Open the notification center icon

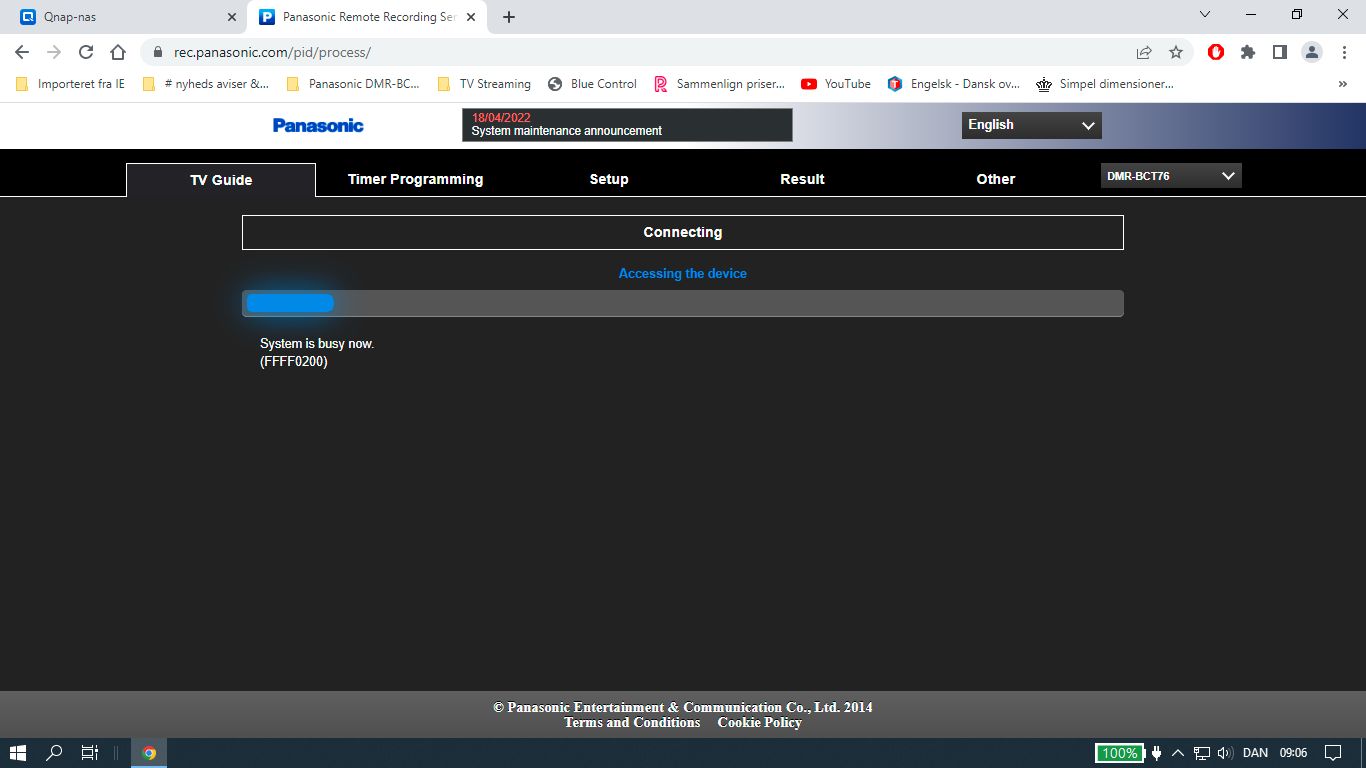pos(1333,753)
